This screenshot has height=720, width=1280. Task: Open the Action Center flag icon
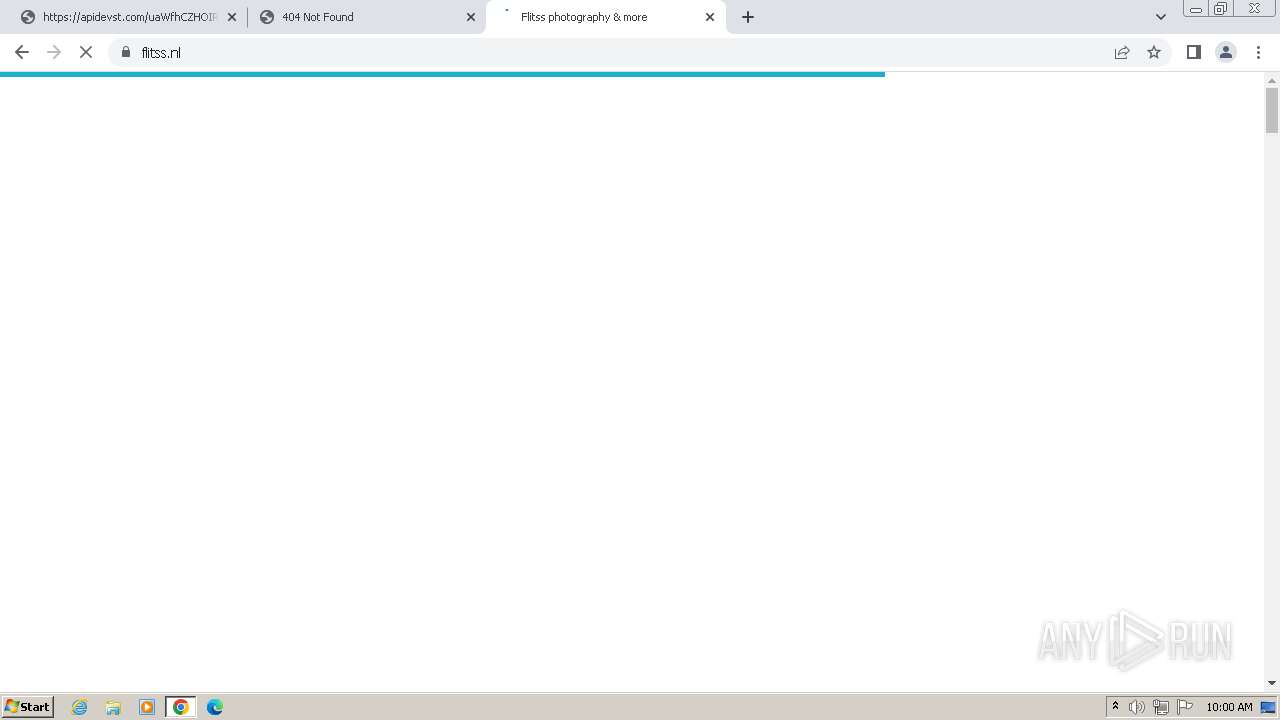point(1185,707)
